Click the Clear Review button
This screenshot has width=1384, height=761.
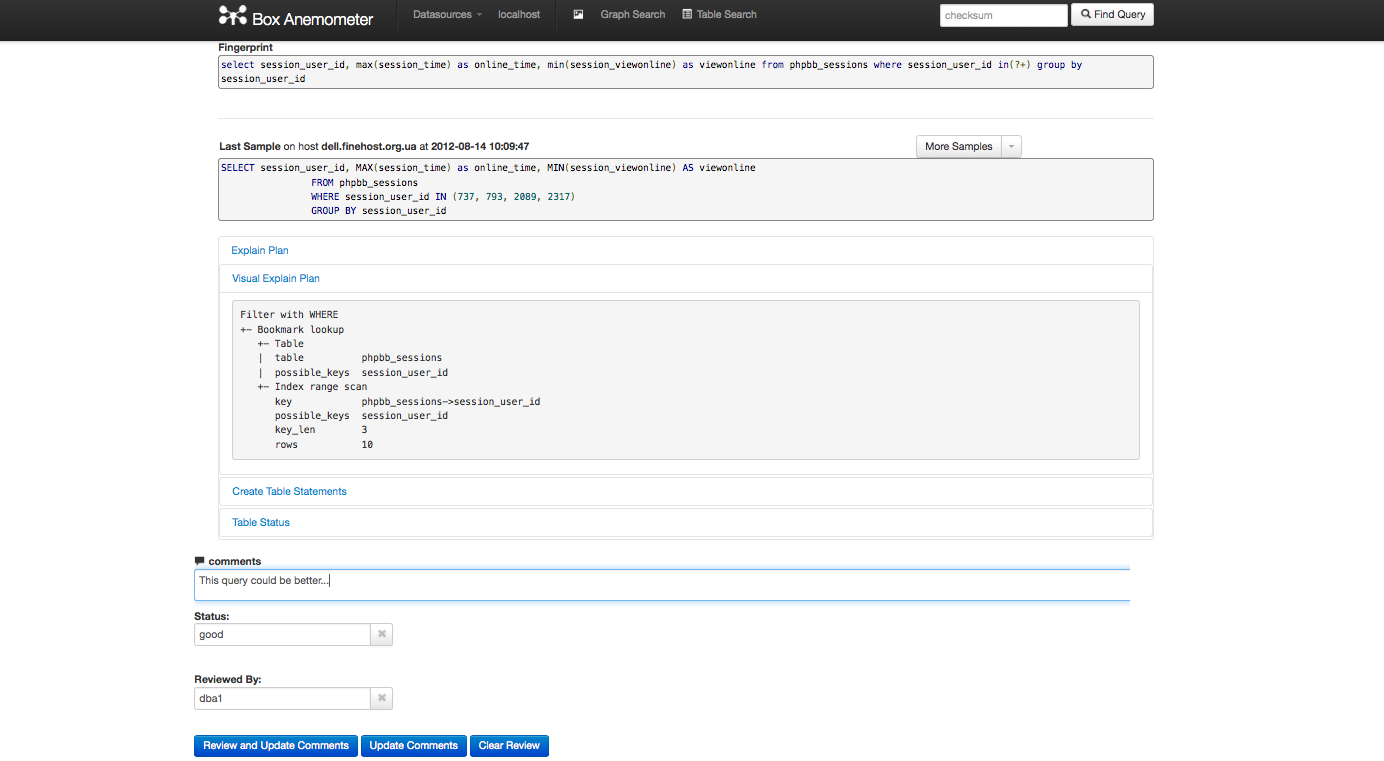(x=509, y=745)
